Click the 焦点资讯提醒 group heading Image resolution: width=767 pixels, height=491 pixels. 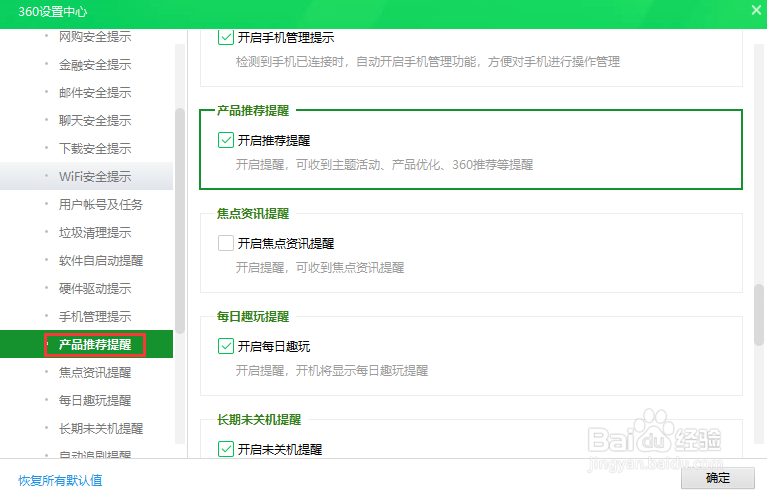[x=253, y=214]
